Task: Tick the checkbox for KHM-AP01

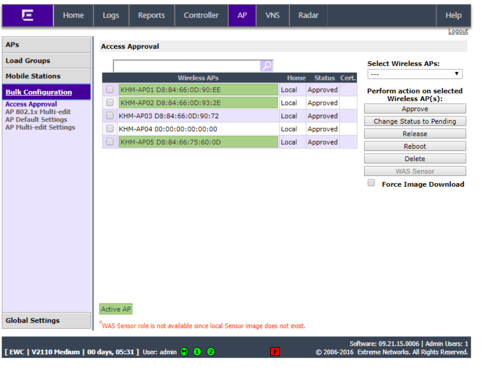Action: pyautogui.click(x=110, y=89)
